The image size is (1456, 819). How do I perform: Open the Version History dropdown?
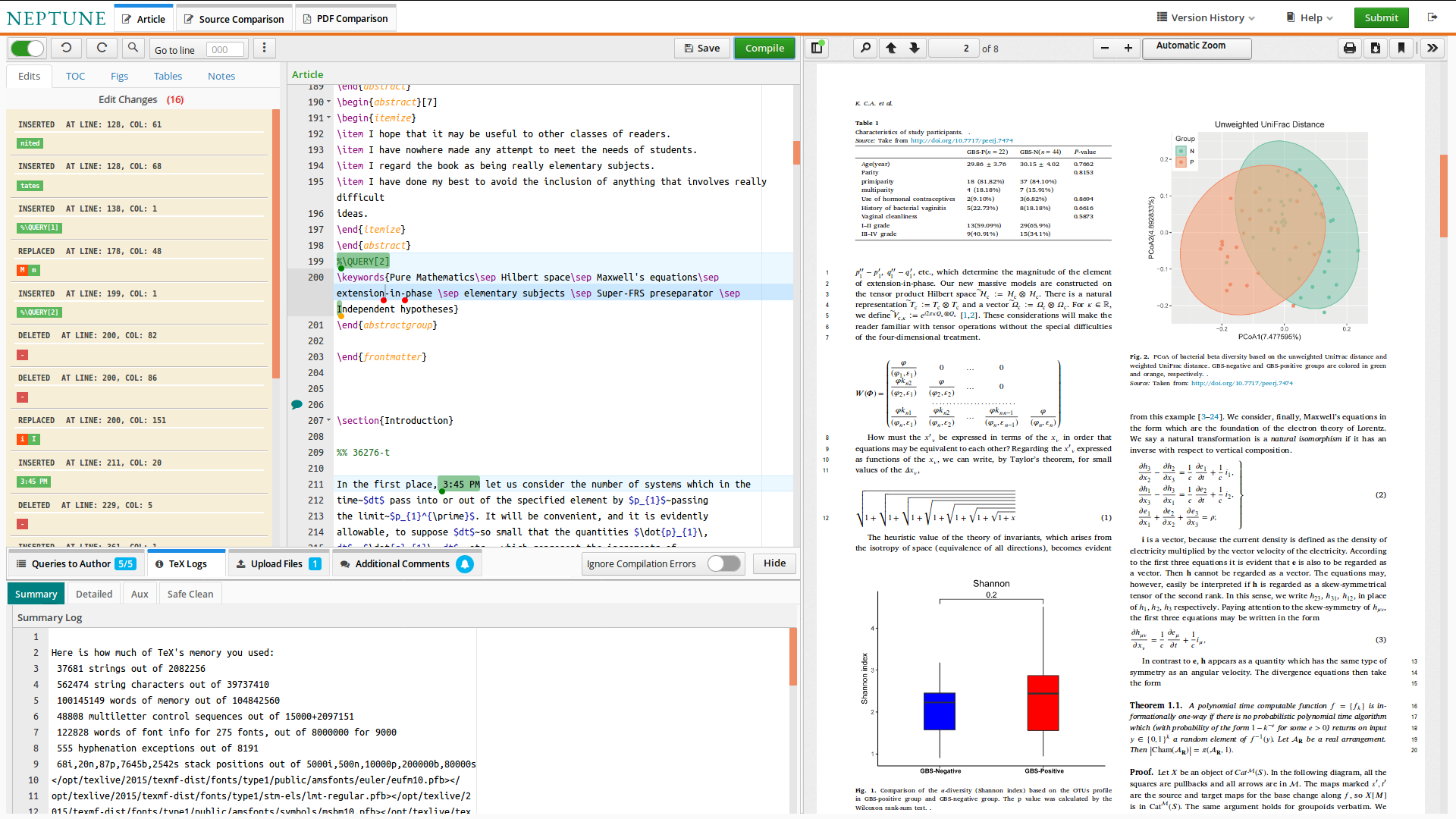click(x=1205, y=17)
